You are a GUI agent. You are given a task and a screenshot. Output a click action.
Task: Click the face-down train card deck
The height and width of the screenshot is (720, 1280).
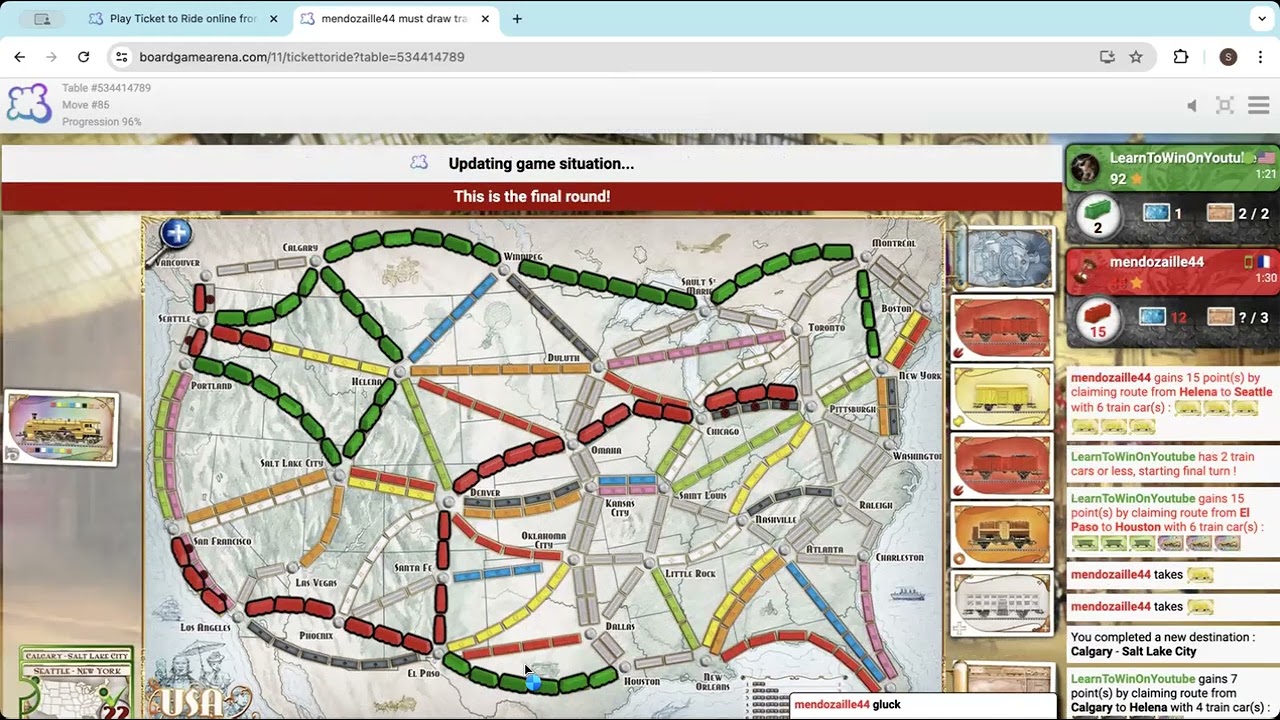(1002, 257)
